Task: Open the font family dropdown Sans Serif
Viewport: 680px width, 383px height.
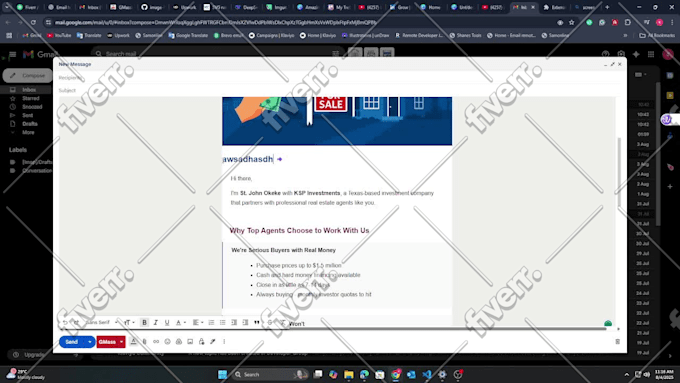Action: (101, 322)
